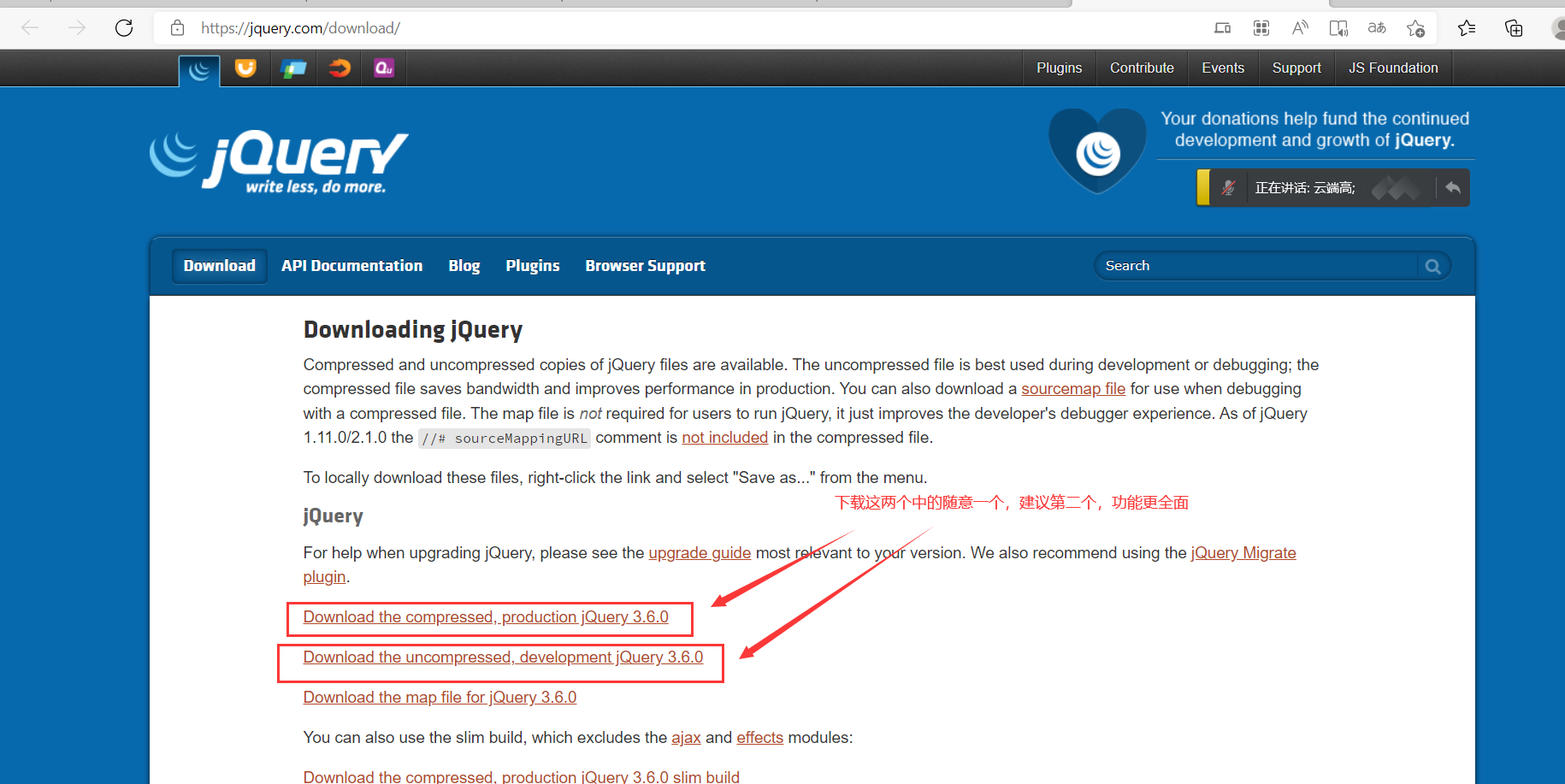Click the donation heart icon
Image resolution: width=1565 pixels, height=784 pixels.
[1098, 150]
